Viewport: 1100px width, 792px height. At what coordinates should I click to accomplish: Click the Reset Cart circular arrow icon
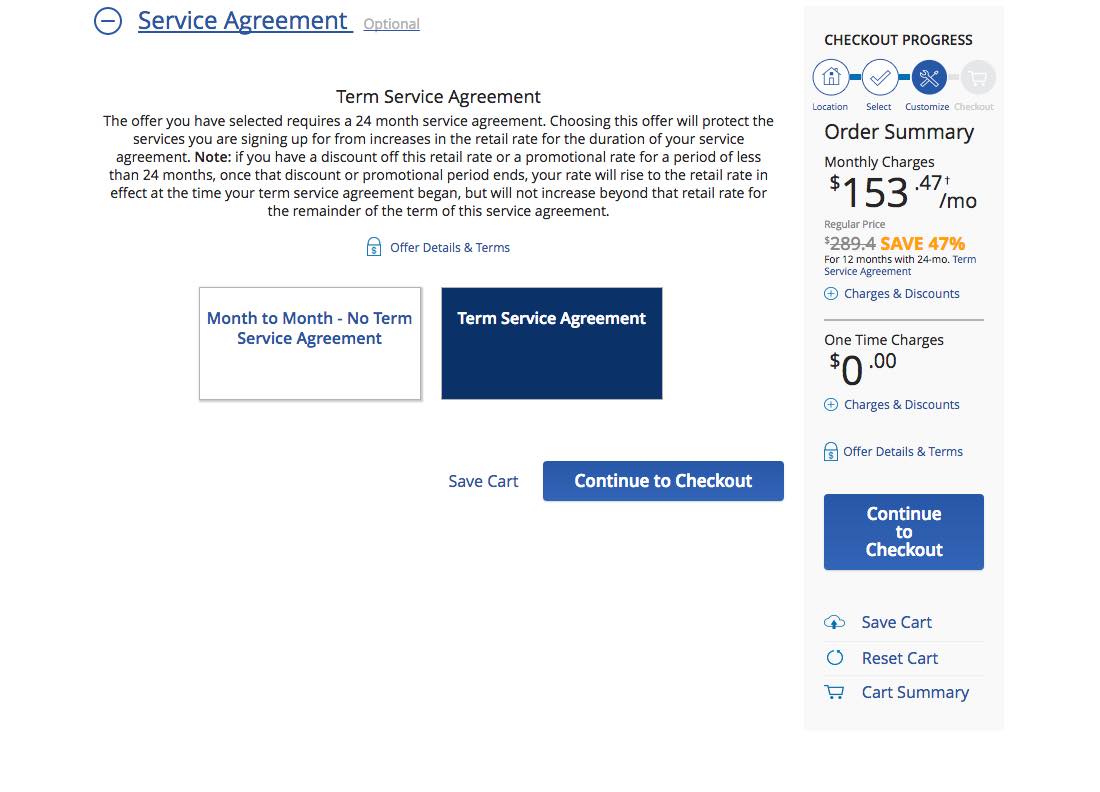pyautogui.click(x=834, y=658)
